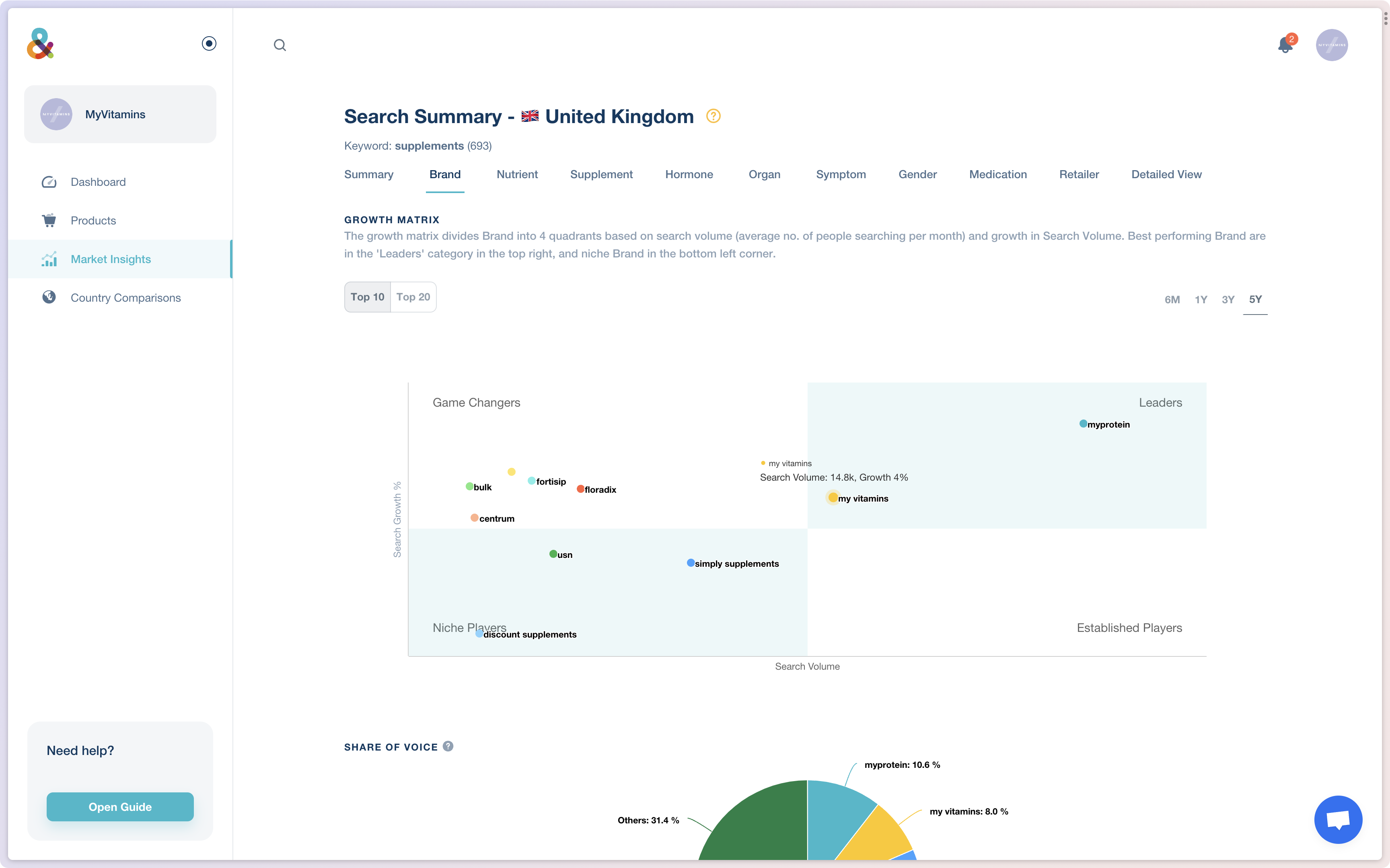This screenshot has height=868, width=1390.
Task: Click the myprotein data point
Action: coord(1083,424)
